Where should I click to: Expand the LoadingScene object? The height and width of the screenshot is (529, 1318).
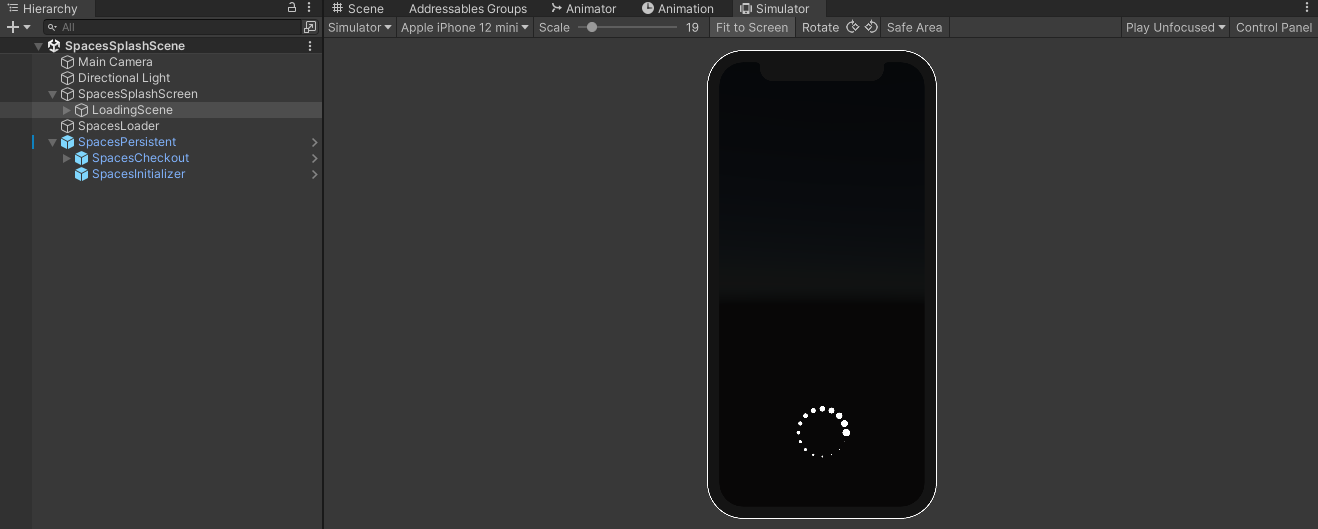(67, 110)
